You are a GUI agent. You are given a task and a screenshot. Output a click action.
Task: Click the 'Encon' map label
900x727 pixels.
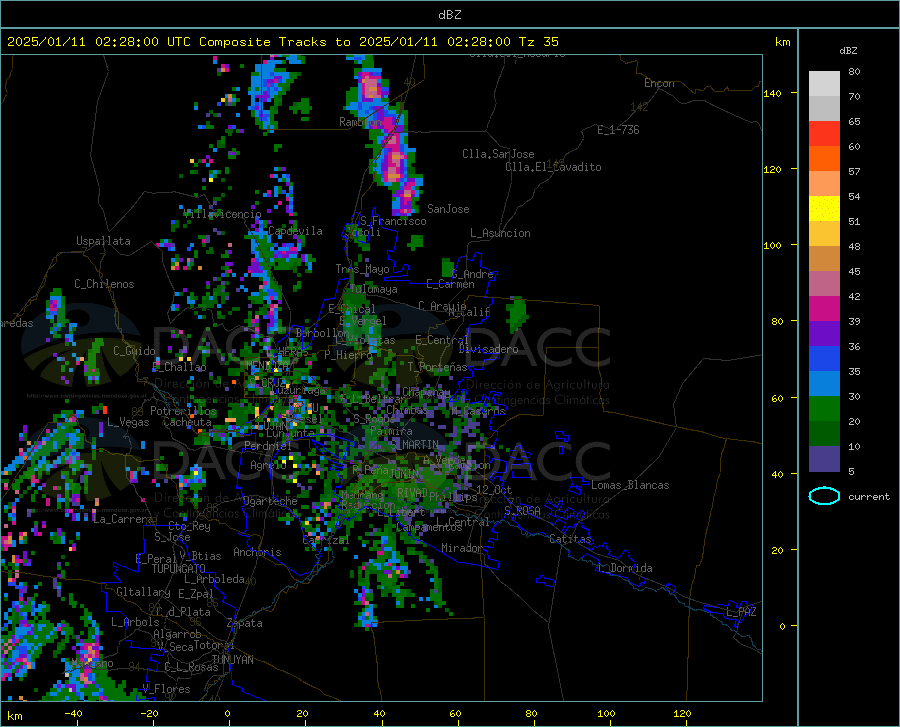pos(659,83)
